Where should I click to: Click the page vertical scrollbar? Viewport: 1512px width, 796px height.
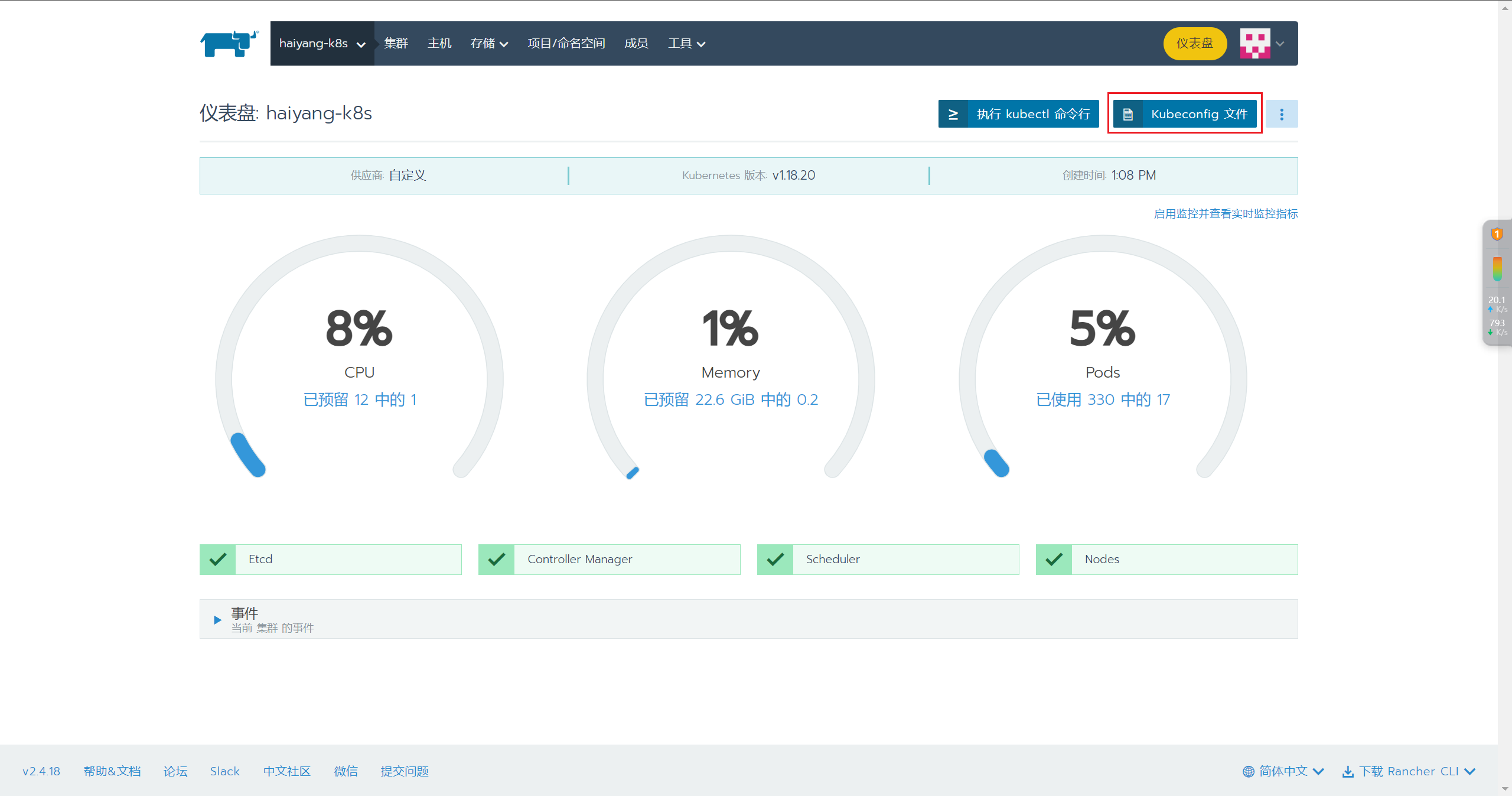coord(1505,398)
